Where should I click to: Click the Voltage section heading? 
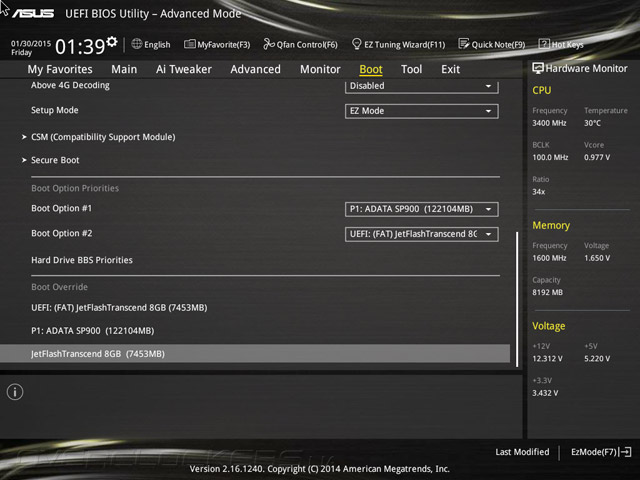point(549,326)
